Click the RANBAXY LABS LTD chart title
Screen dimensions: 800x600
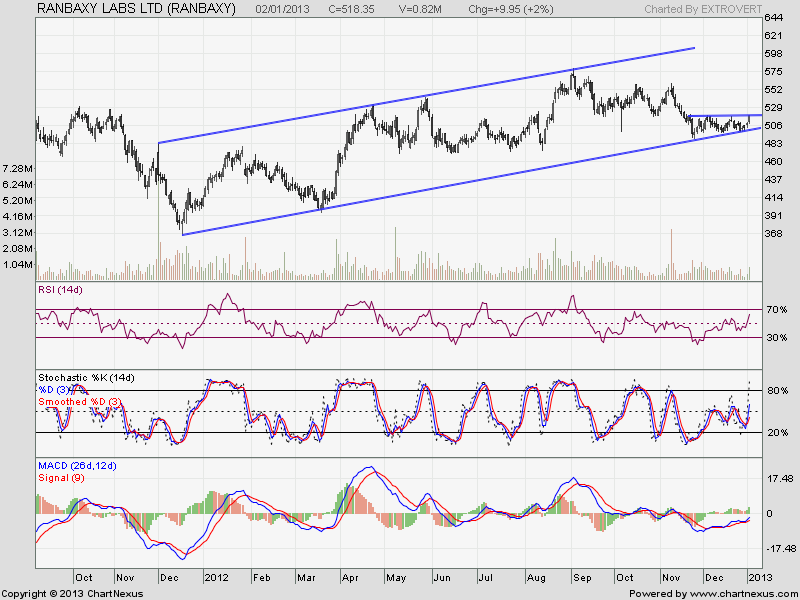136,9
